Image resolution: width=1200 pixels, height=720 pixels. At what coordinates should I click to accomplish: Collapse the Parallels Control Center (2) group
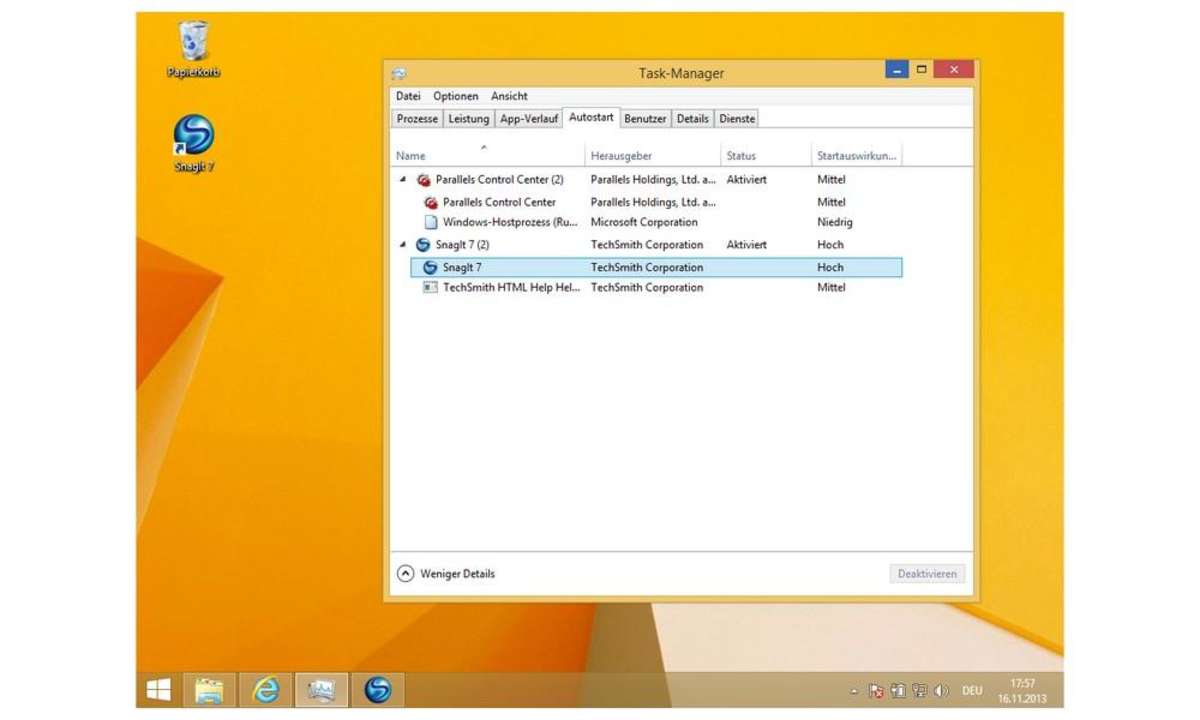coord(403,180)
